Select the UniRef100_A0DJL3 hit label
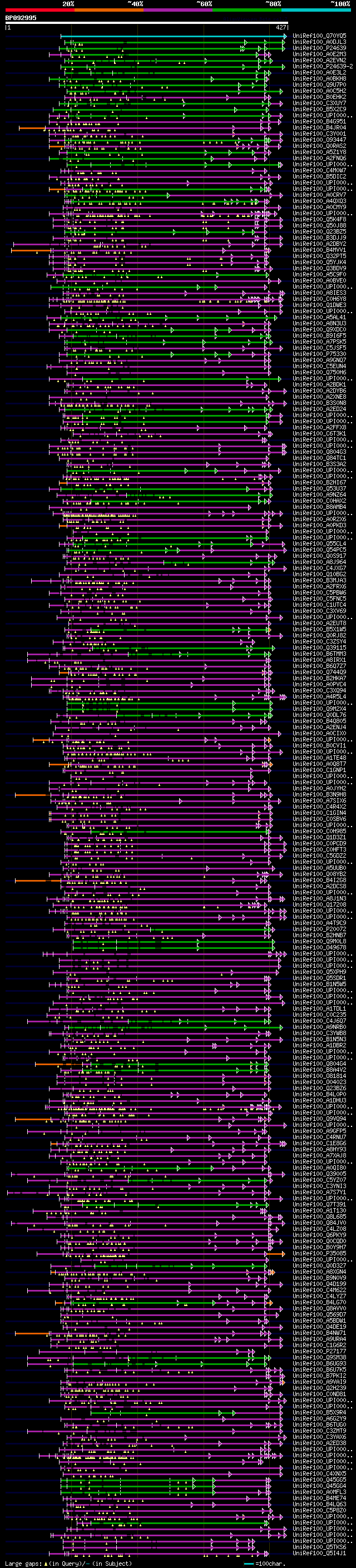 click(x=319, y=42)
